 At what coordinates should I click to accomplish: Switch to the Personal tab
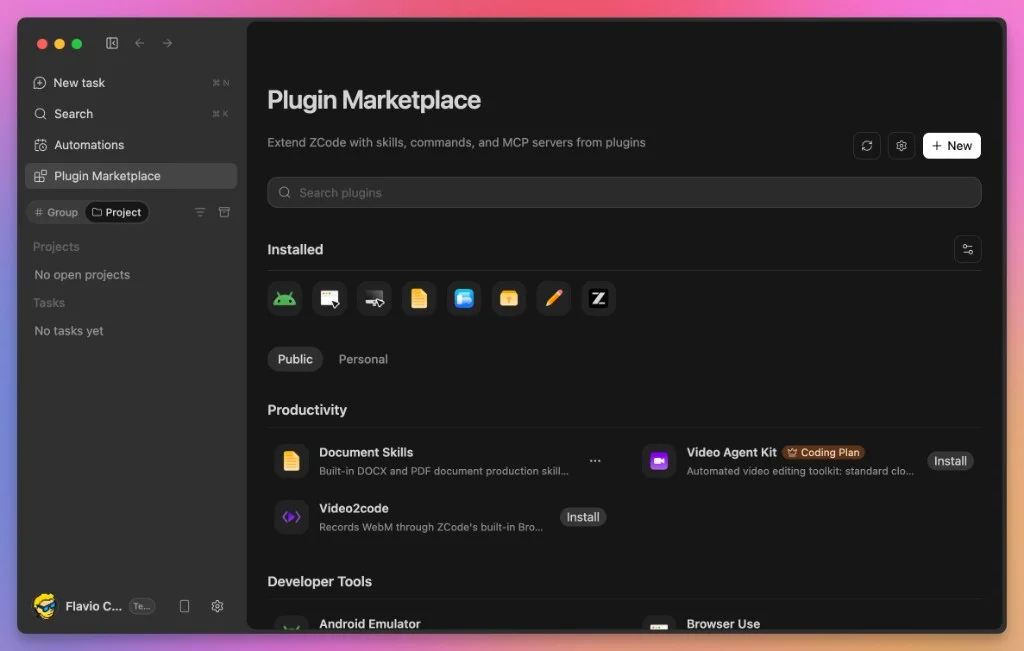(x=363, y=359)
